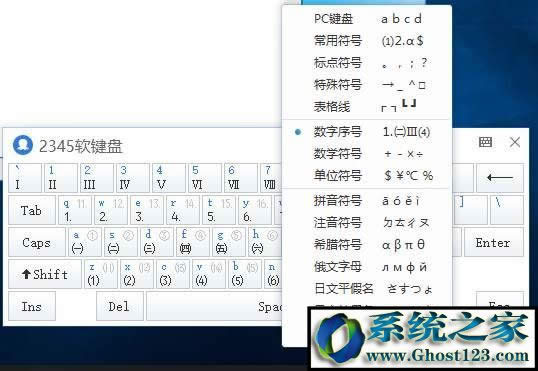Tap the z key showing (1)
Image resolution: width=538 pixels, height=371 pixels.
(x=101, y=274)
